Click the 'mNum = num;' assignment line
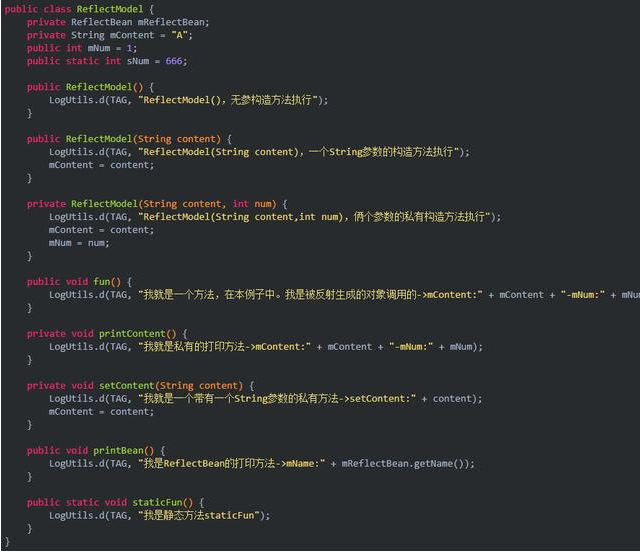 point(79,243)
